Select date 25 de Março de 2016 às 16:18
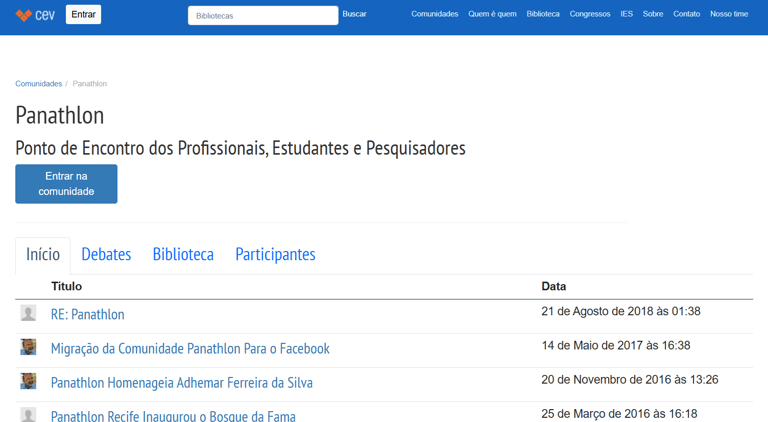 tap(619, 414)
